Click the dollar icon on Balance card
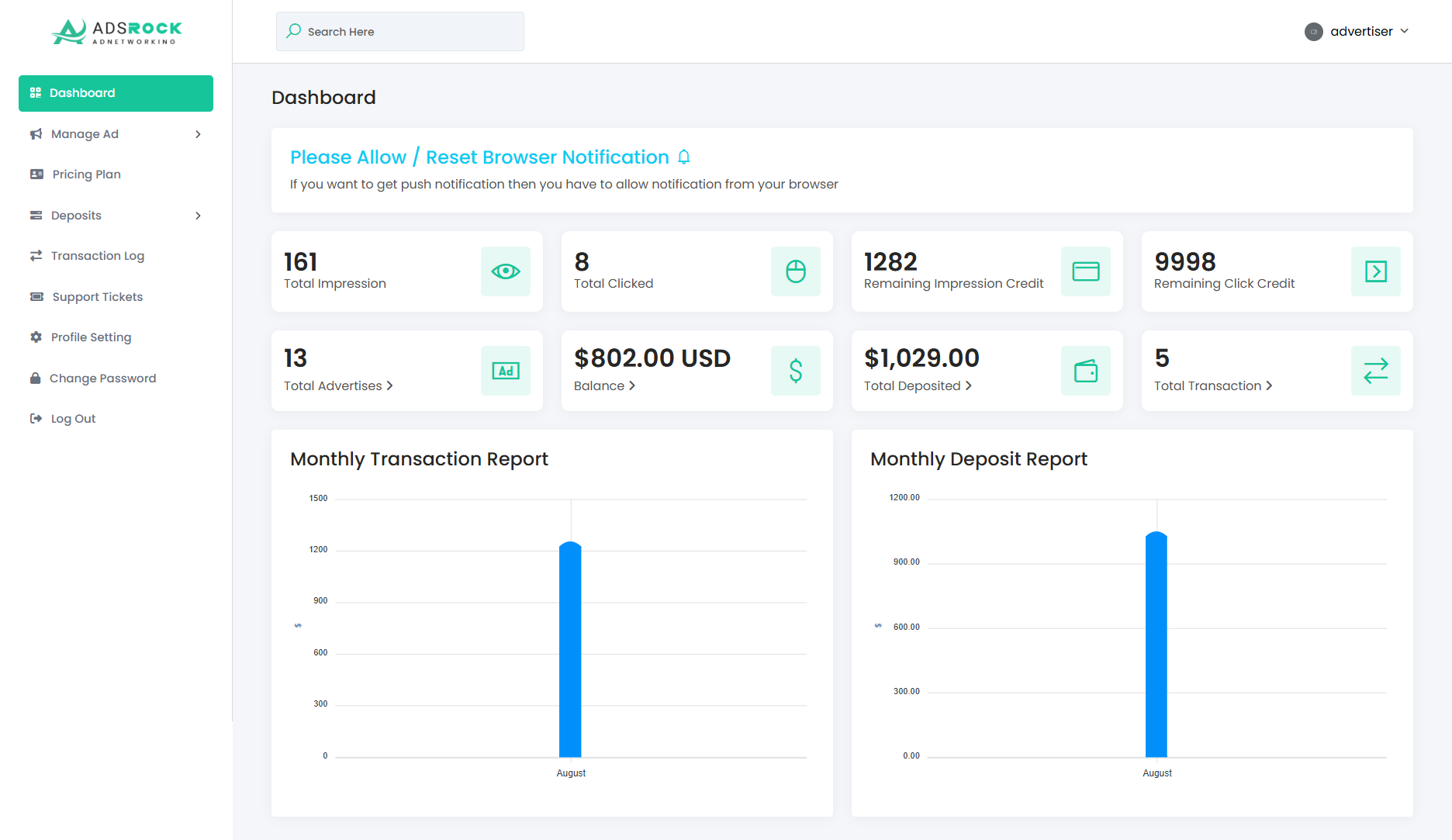The width and height of the screenshot is (1452, 840). [795, 371]
